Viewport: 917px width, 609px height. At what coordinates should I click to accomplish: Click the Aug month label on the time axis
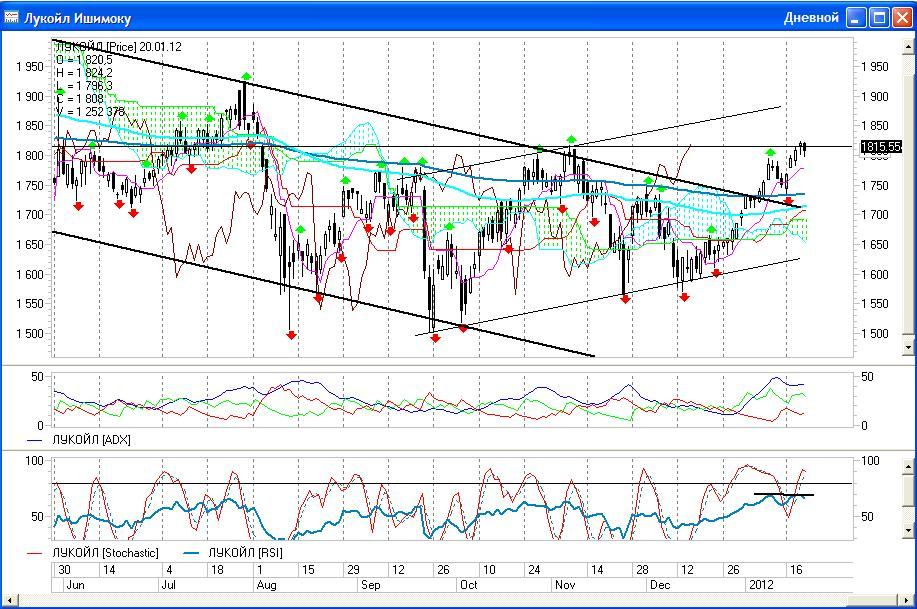266,585
